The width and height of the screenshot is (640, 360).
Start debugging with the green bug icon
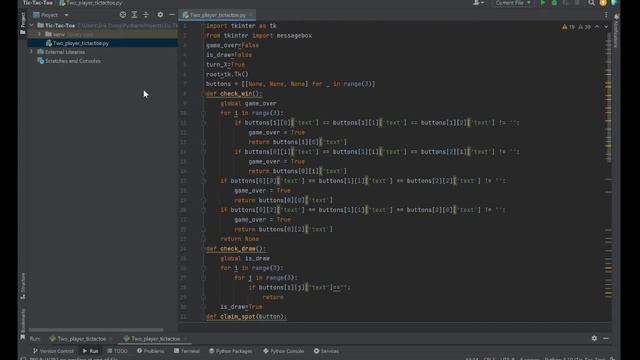pyautogui.click(x=554, y=3)
